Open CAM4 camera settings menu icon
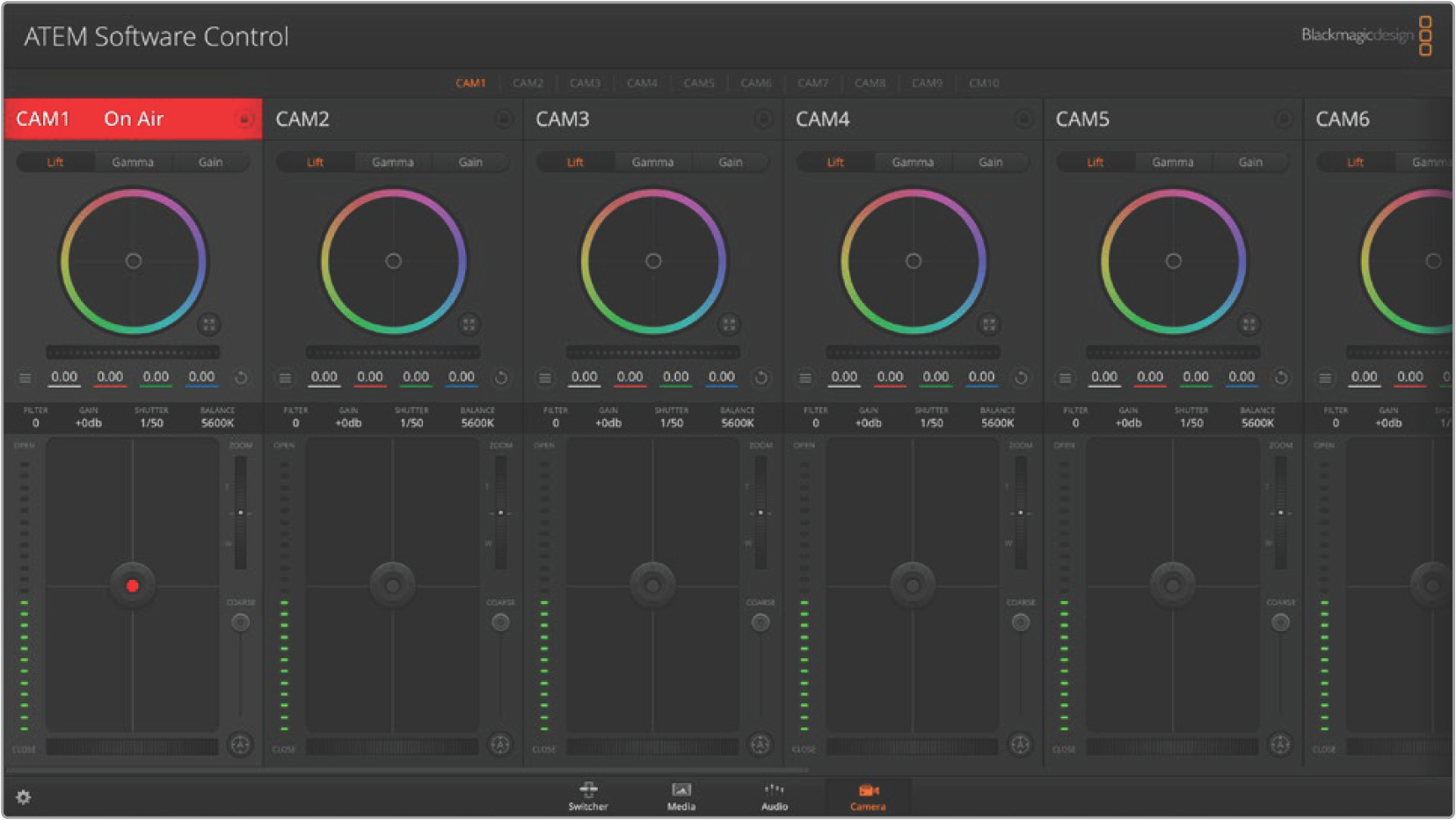 [x=805, y=378]
